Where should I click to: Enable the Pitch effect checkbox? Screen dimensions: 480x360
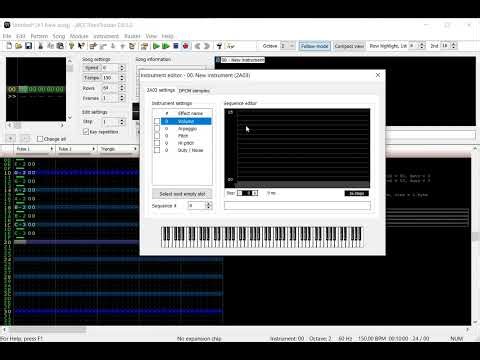(157, 136)
